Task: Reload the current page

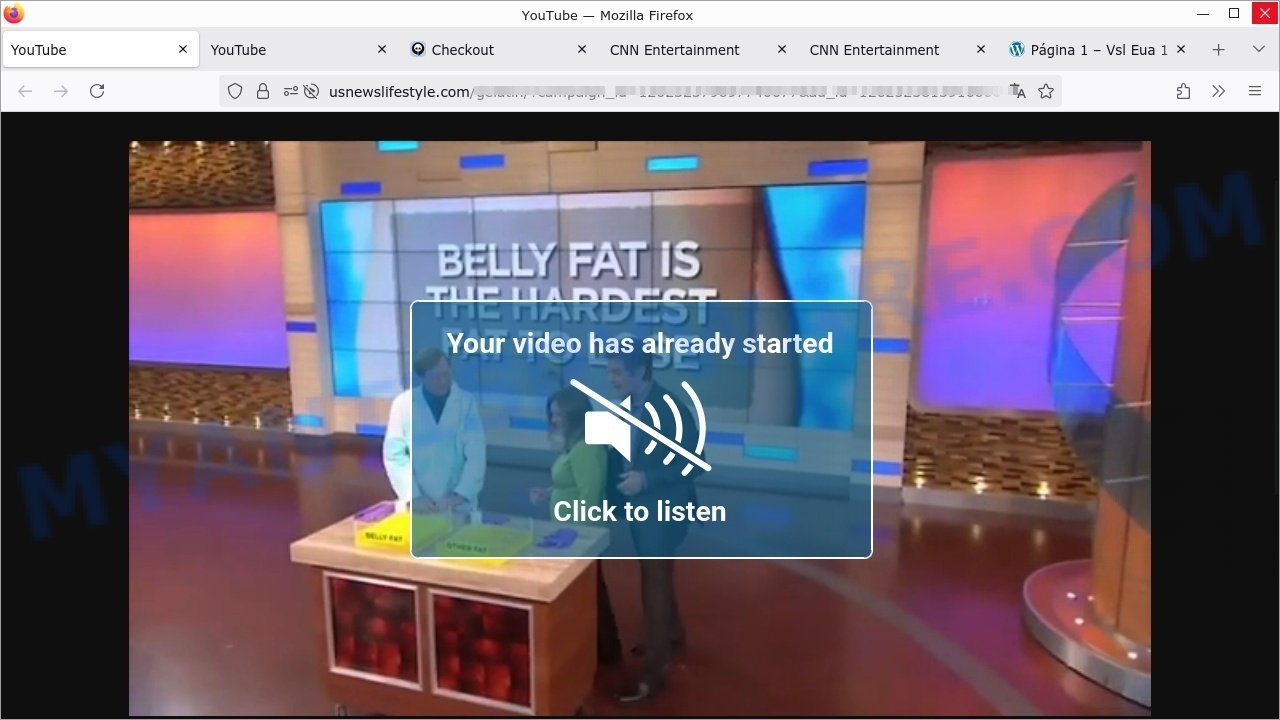Action: (97, 91)
